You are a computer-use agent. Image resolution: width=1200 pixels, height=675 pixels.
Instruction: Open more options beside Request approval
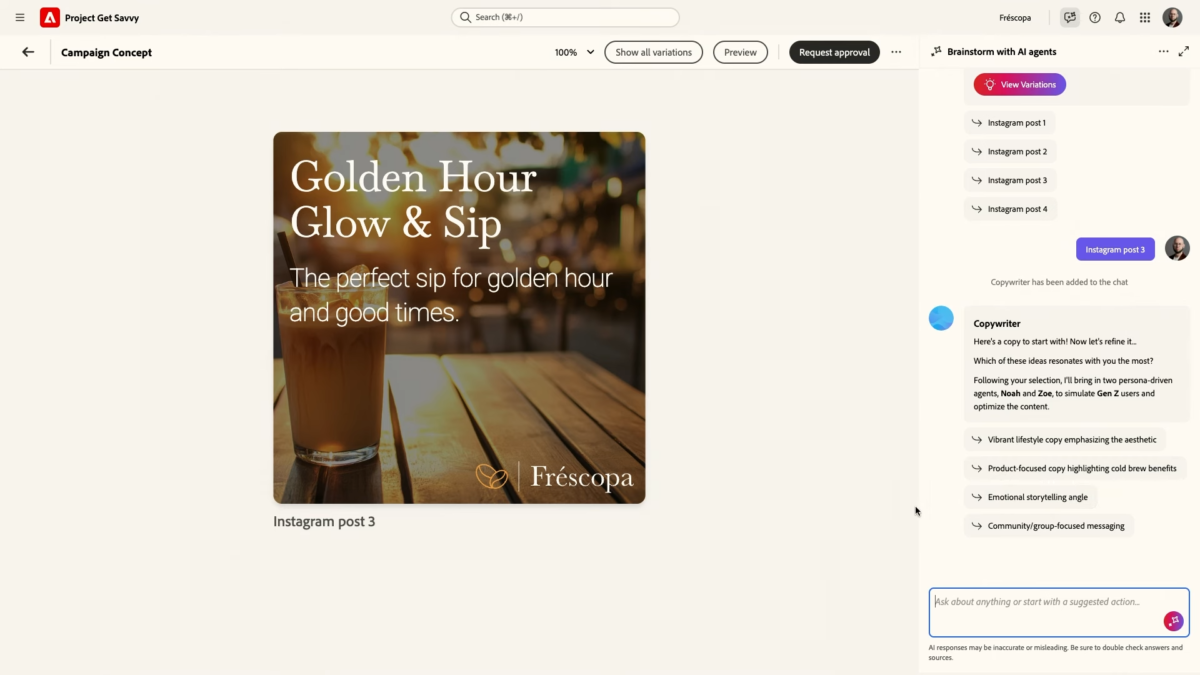pos(896,52)
